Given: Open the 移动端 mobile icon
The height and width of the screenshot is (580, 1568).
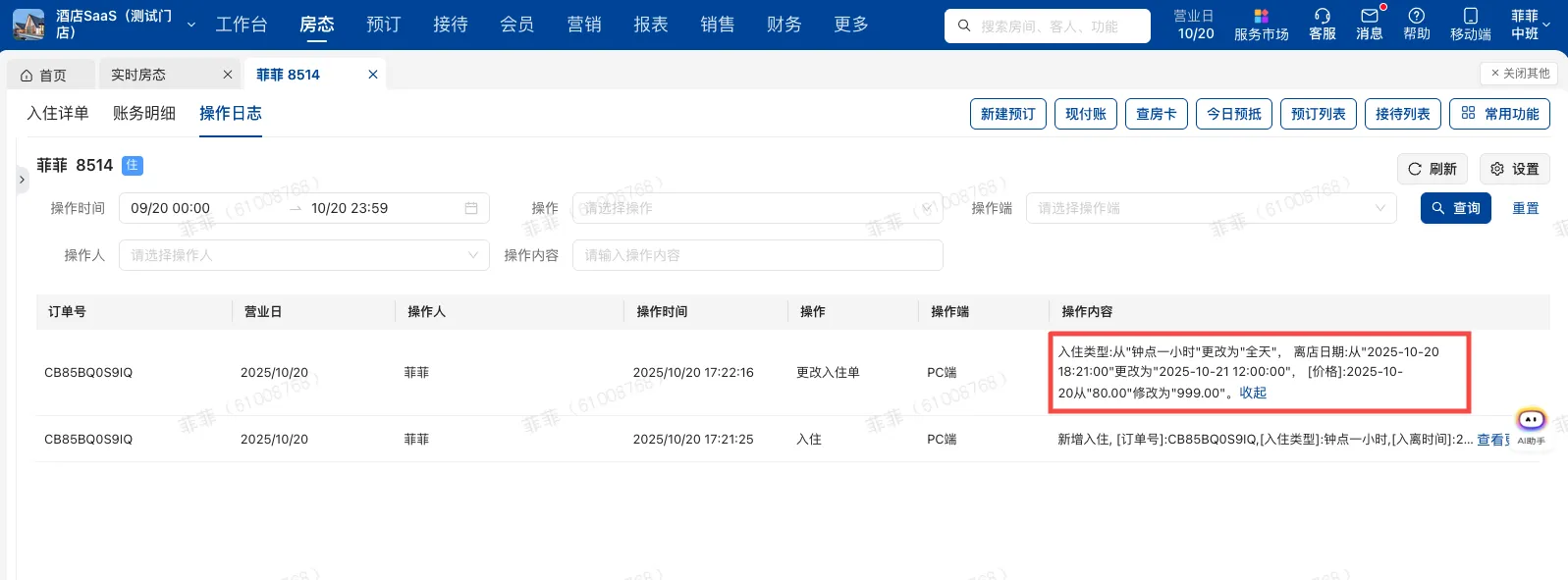Looking at the screenshot, I should [x=1471, y=25].
